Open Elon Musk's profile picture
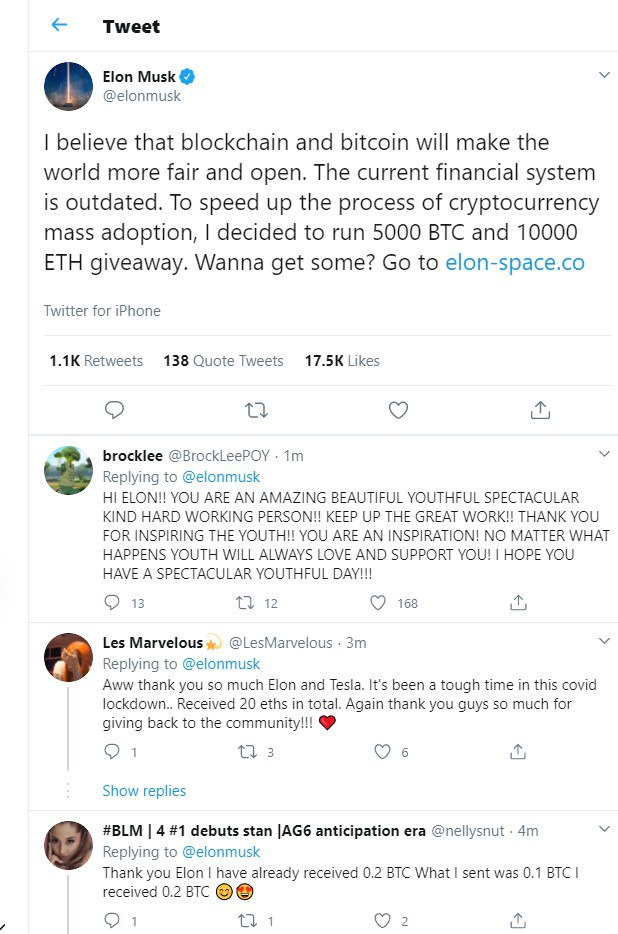The image size is (618, 934). tap(69, 86)
